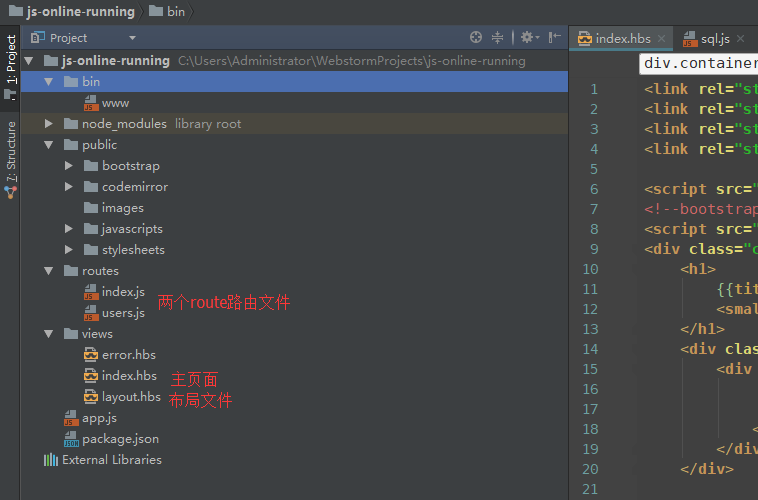Click the stylesheets folder icon
758x500 pixels.
pos(91,250)
